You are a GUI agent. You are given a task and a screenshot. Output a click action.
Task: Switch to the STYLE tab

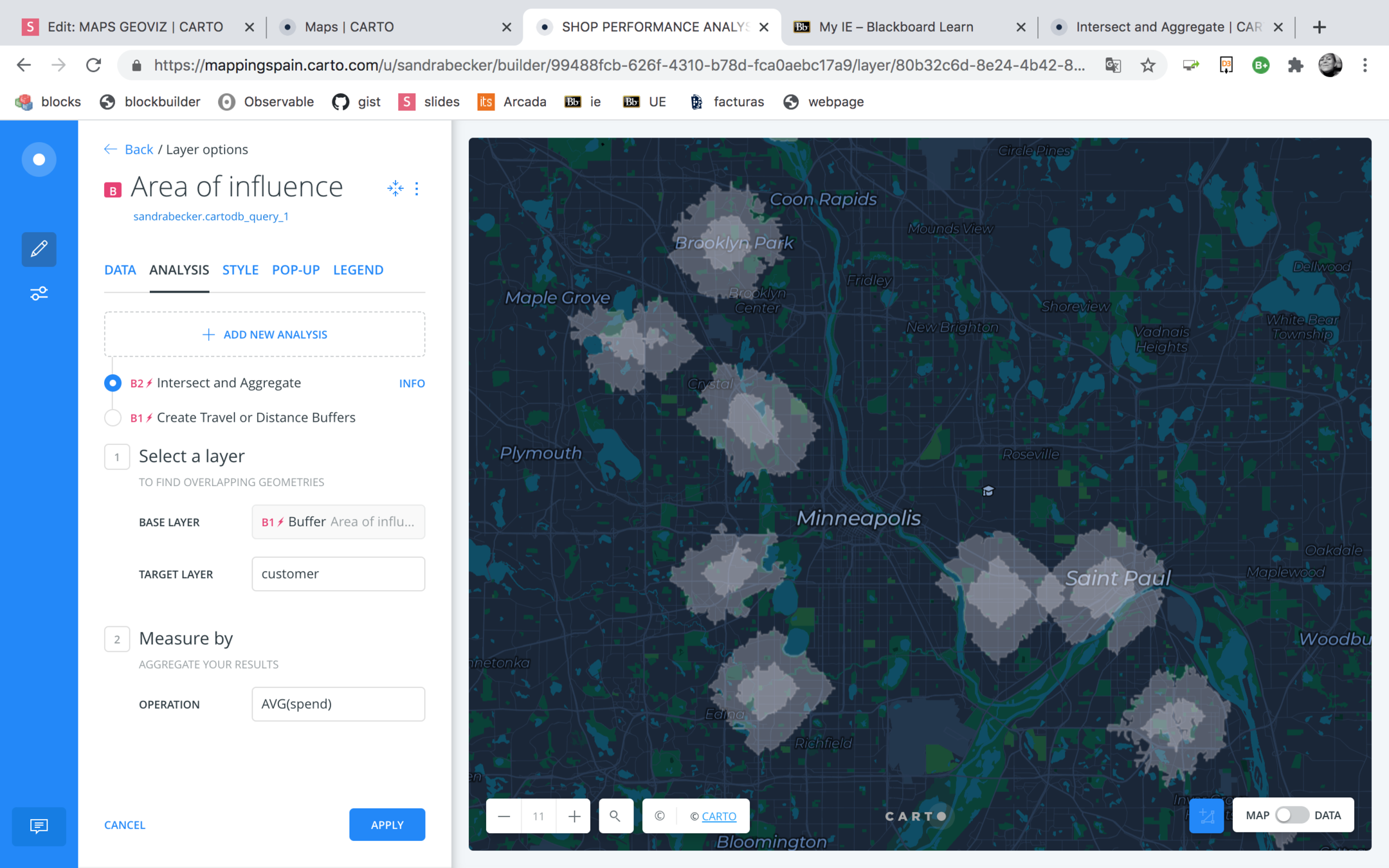point(241,270)
